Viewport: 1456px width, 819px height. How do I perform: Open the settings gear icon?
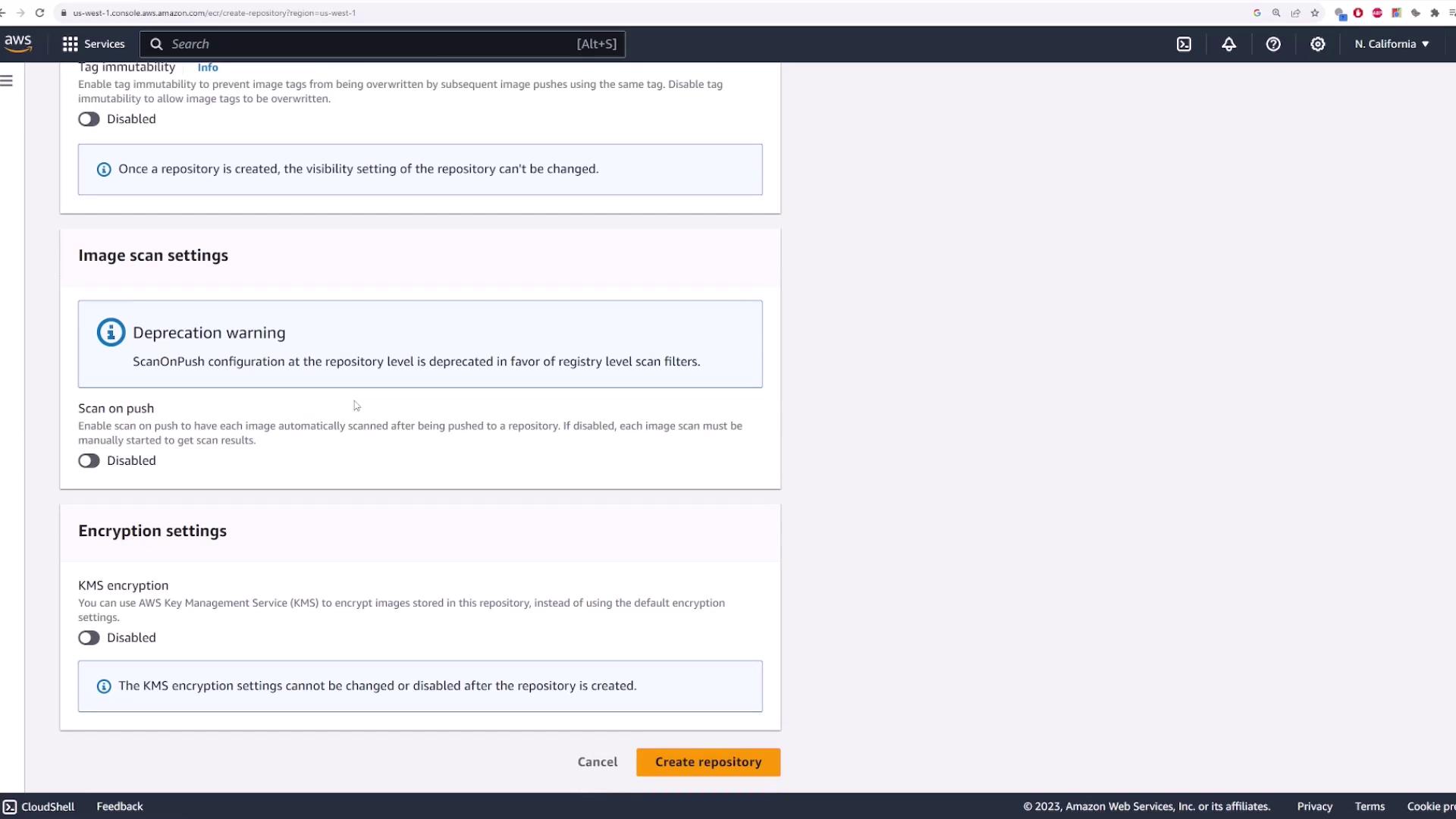(x=1318, y=44)
